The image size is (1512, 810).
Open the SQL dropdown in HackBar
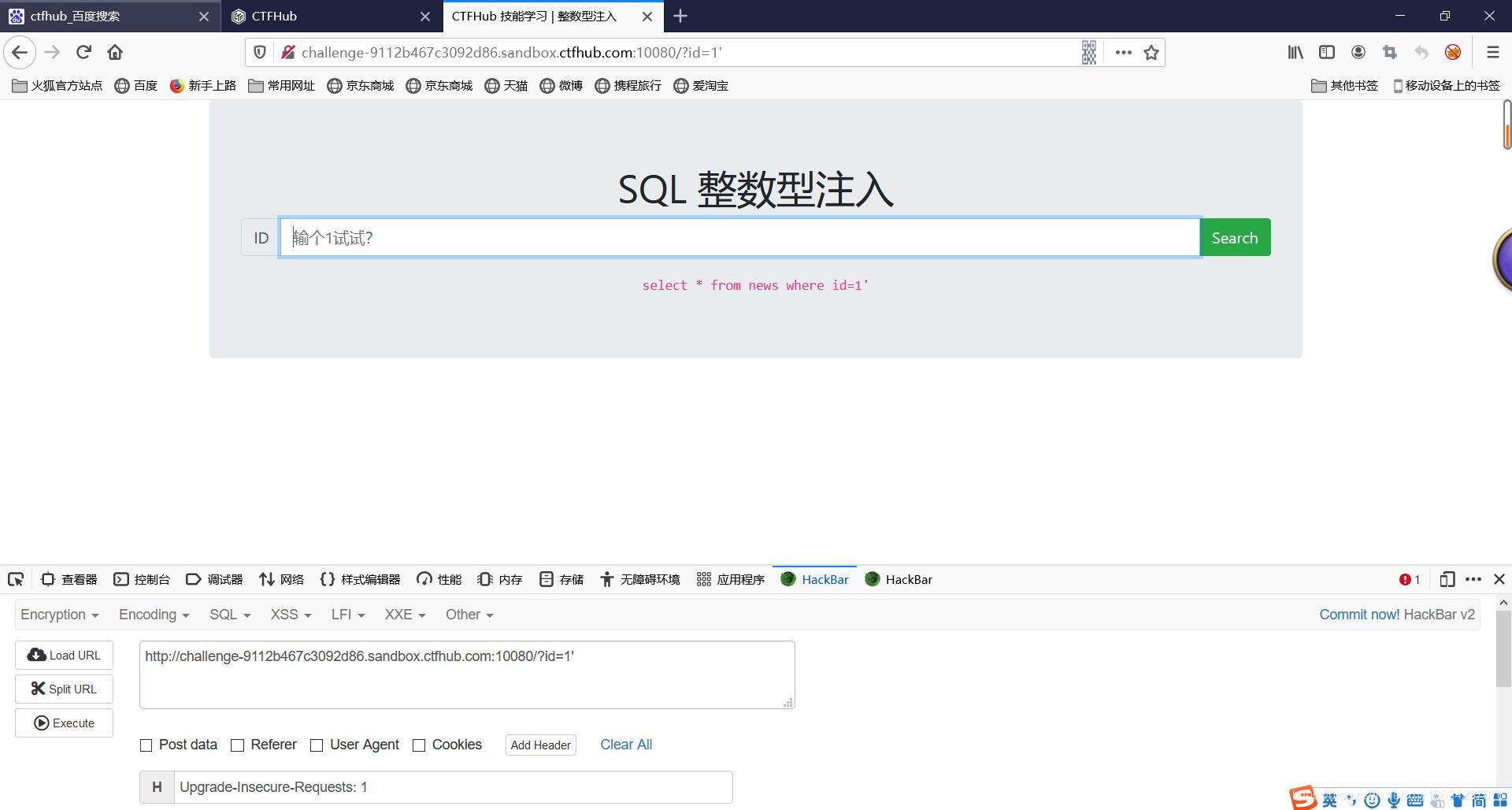(230, 615)
